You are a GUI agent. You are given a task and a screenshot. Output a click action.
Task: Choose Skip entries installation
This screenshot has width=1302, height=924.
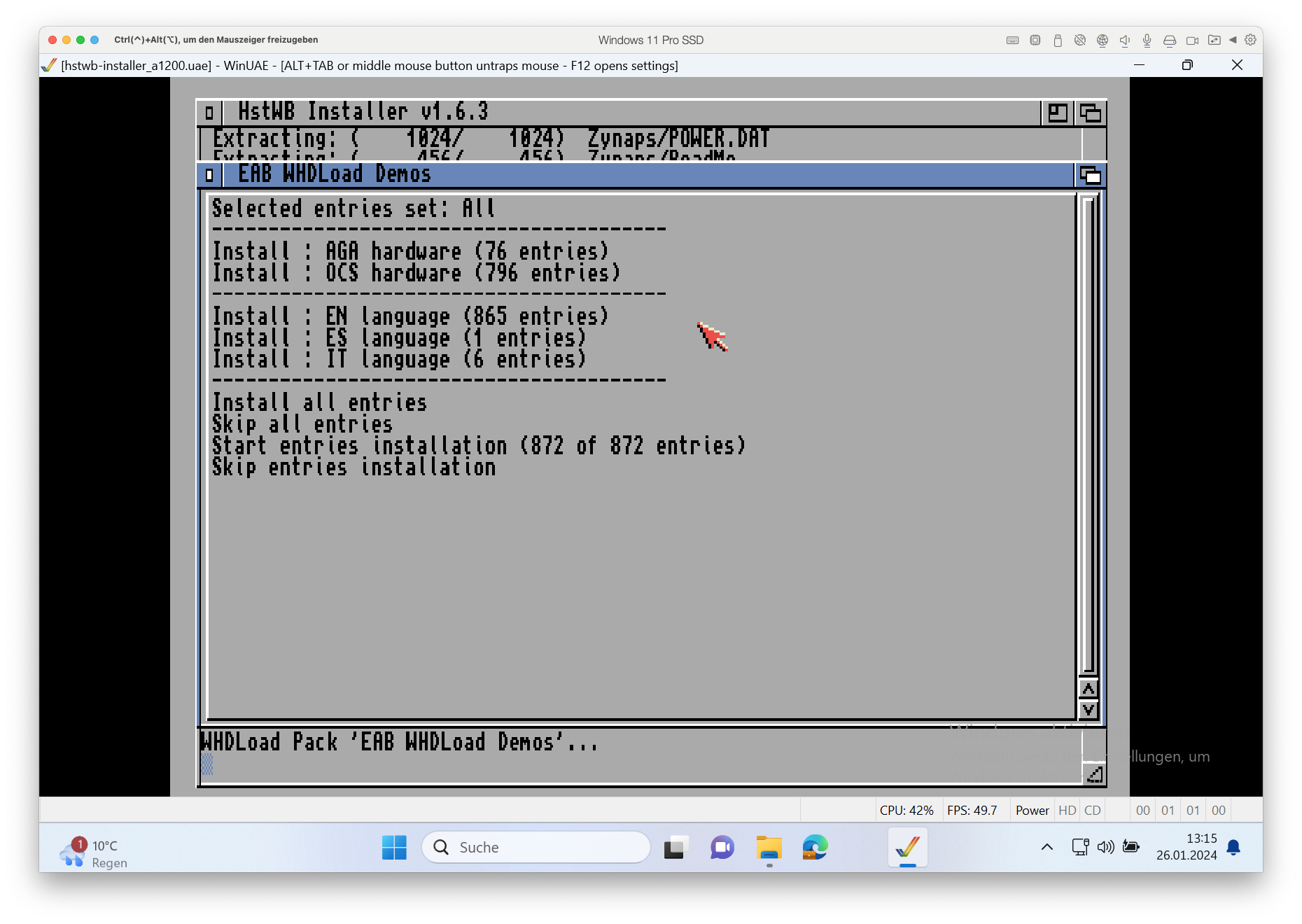point(353,468)
